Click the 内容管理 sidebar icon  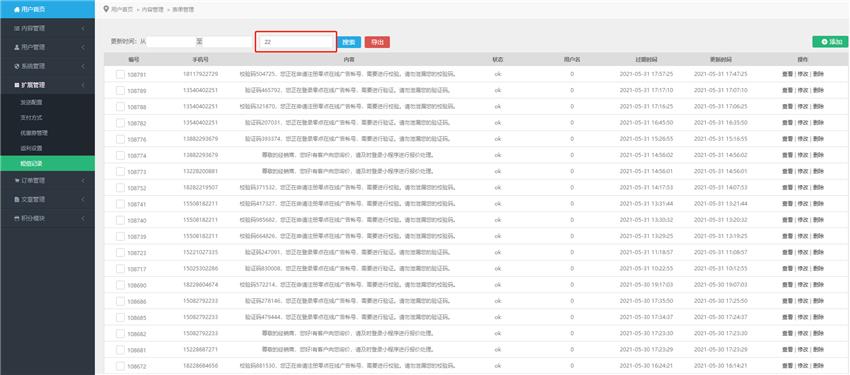click(x=16, y=28)
